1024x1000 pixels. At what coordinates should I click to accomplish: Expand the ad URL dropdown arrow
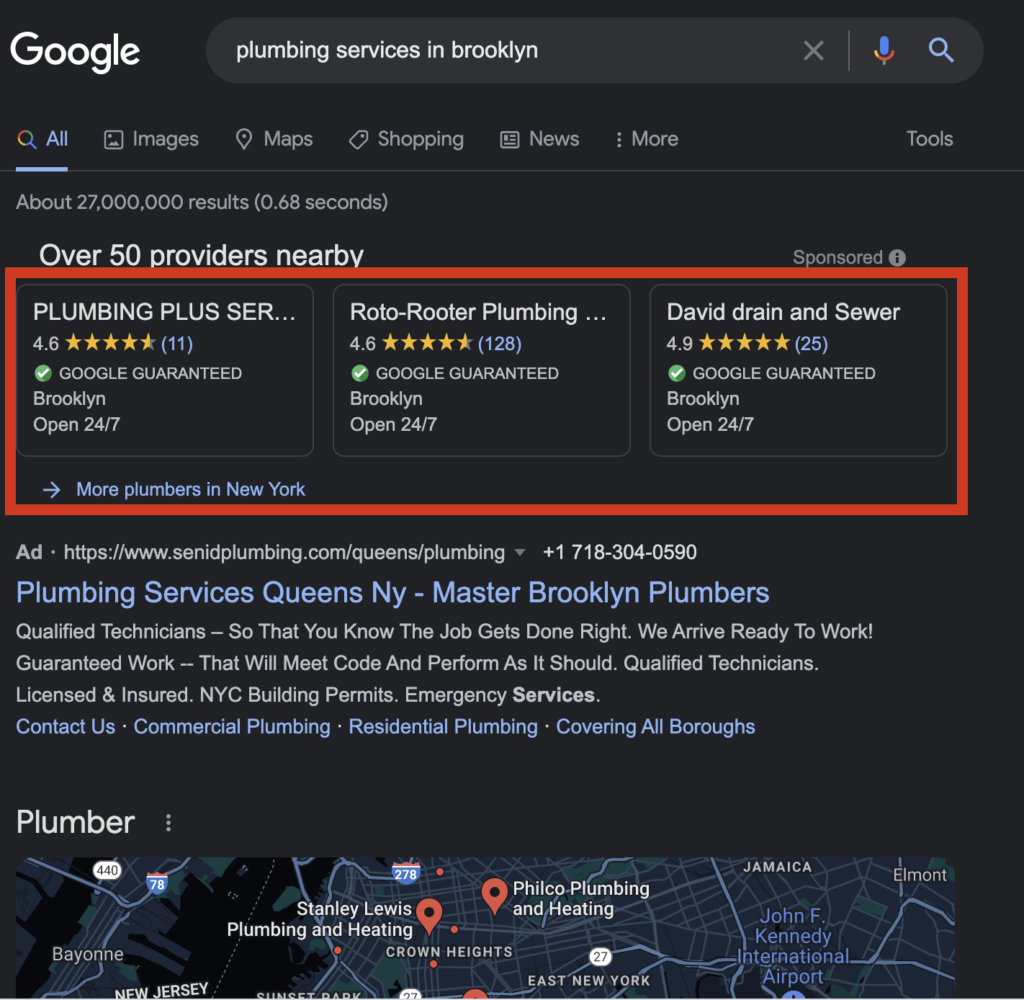coord(520,553)
